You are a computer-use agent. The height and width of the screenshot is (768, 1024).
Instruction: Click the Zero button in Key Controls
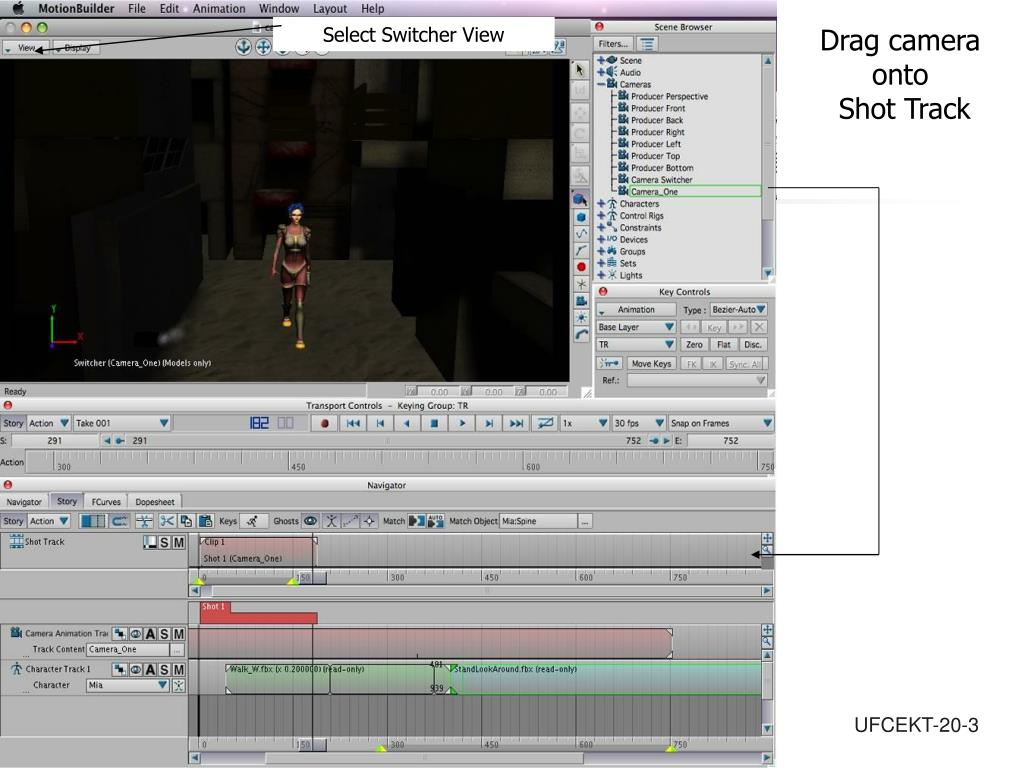[x=694, y=344]
